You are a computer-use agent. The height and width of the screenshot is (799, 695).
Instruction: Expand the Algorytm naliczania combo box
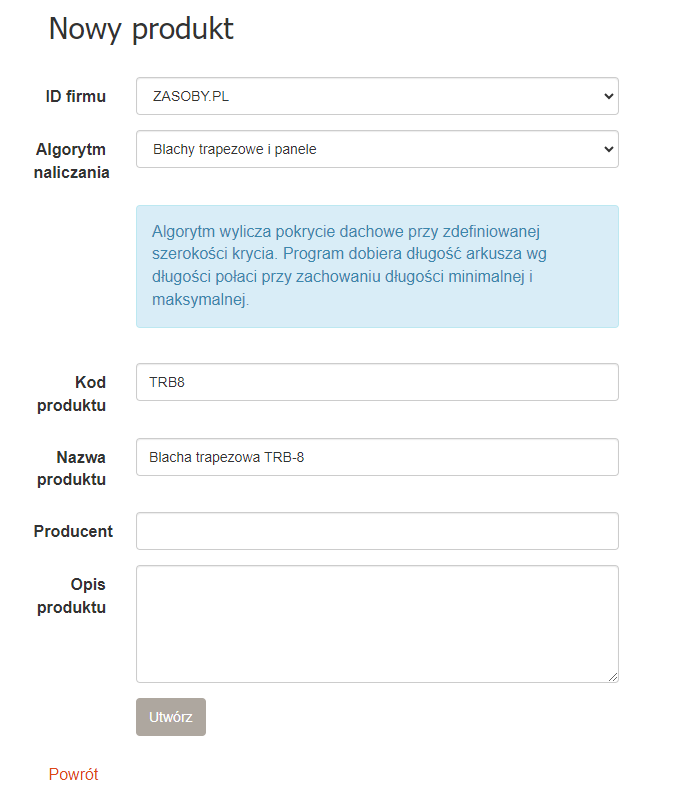pyautogui.click(x=376, y=149)
